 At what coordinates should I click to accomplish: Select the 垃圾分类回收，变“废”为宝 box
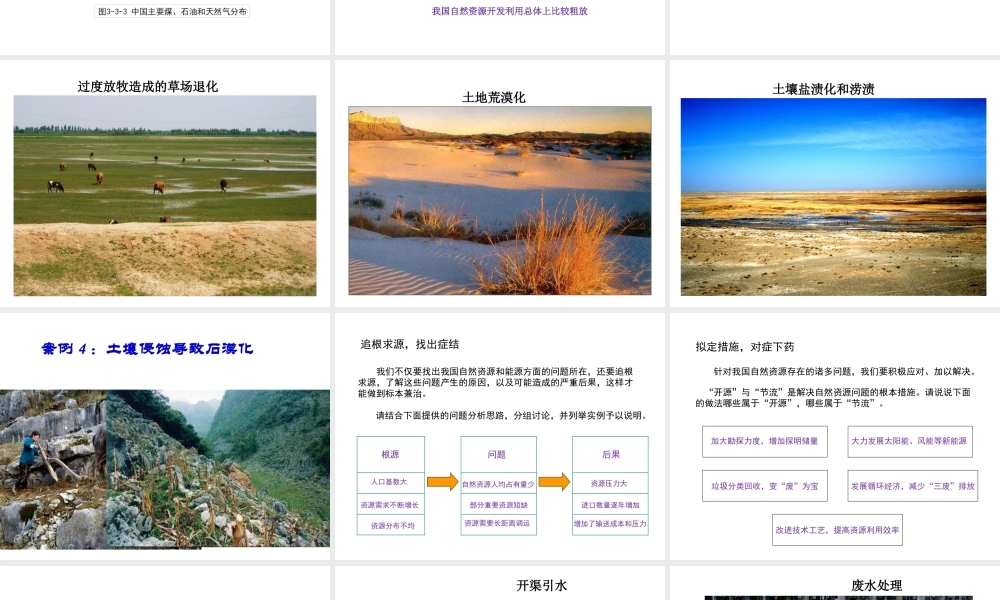765,486
